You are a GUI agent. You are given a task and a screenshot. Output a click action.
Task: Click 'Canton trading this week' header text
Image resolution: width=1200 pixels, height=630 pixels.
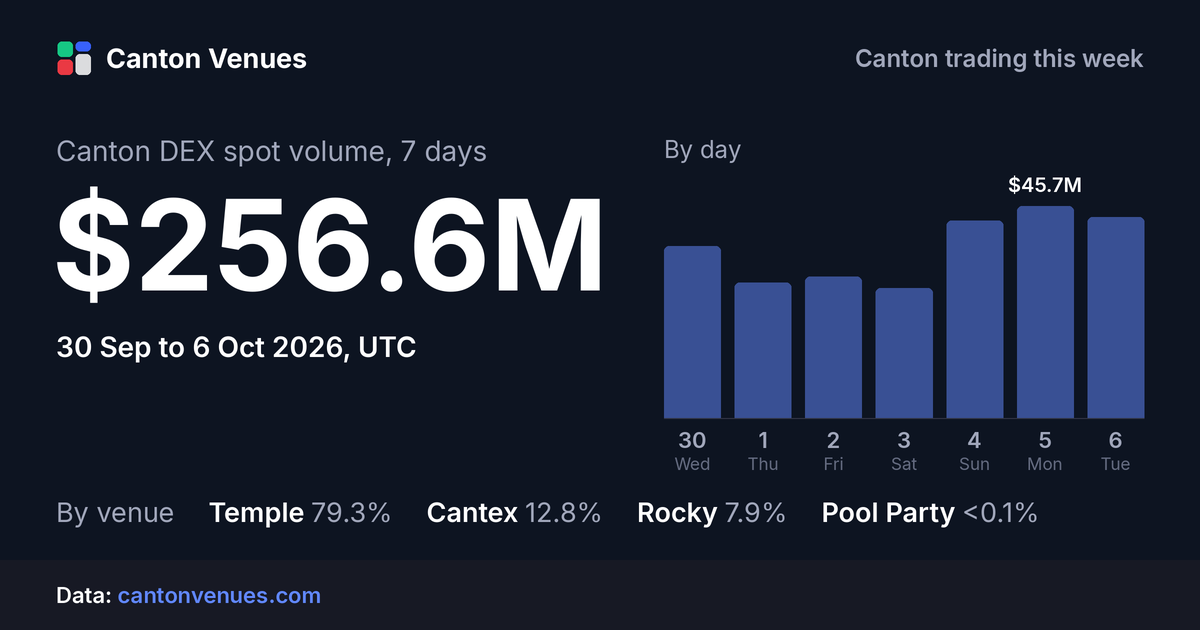click(x=999, y=59)
